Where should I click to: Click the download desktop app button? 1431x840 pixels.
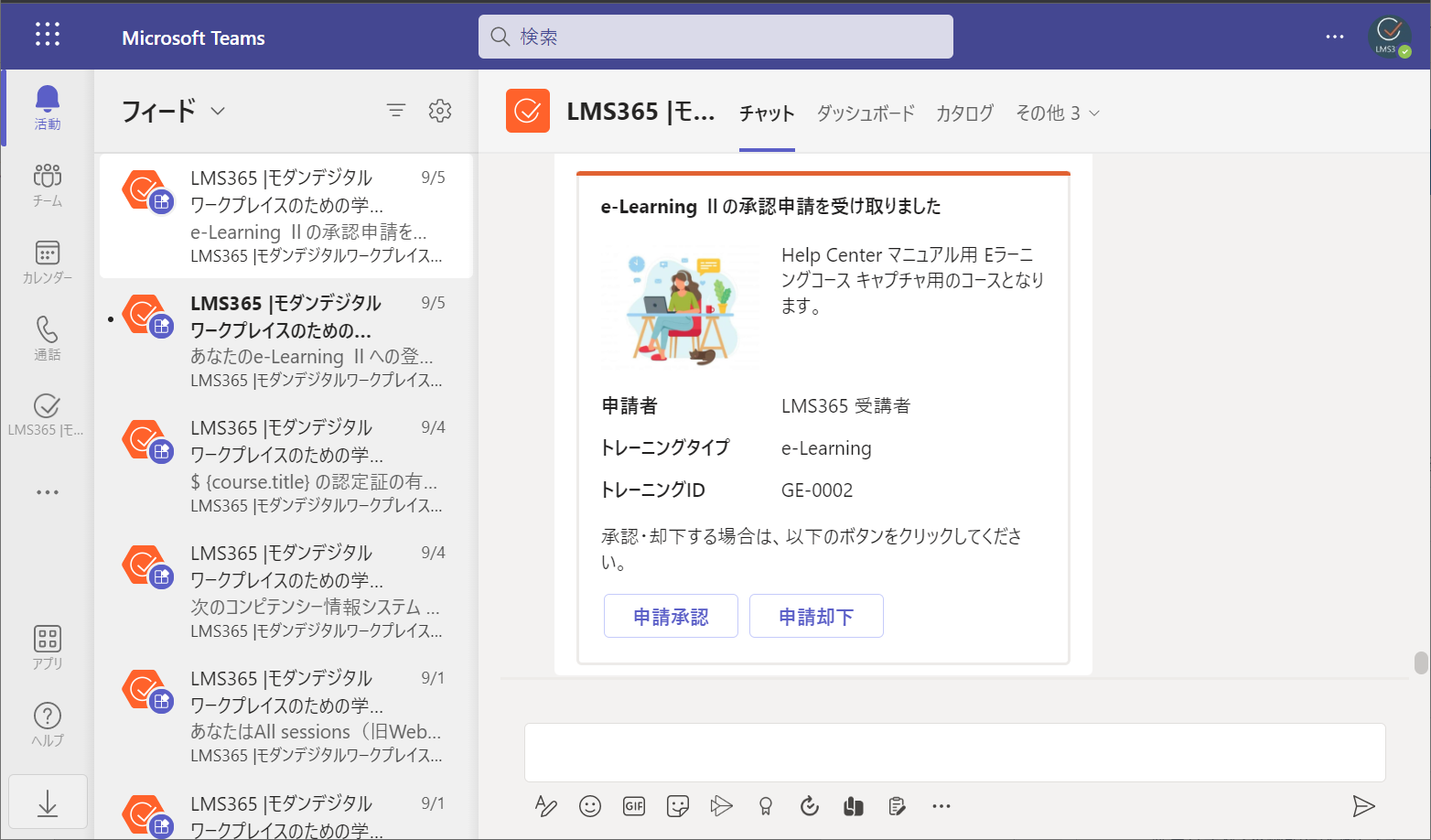pos(48,802)
